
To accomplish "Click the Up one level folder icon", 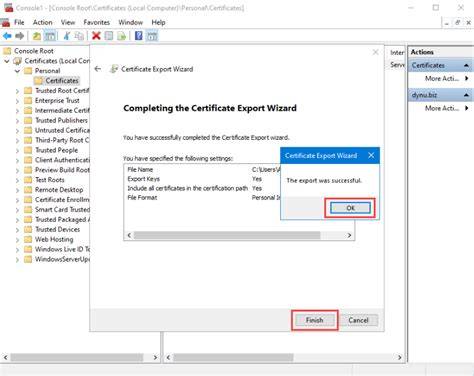I will pyautogui.click(x=37, y=36).
